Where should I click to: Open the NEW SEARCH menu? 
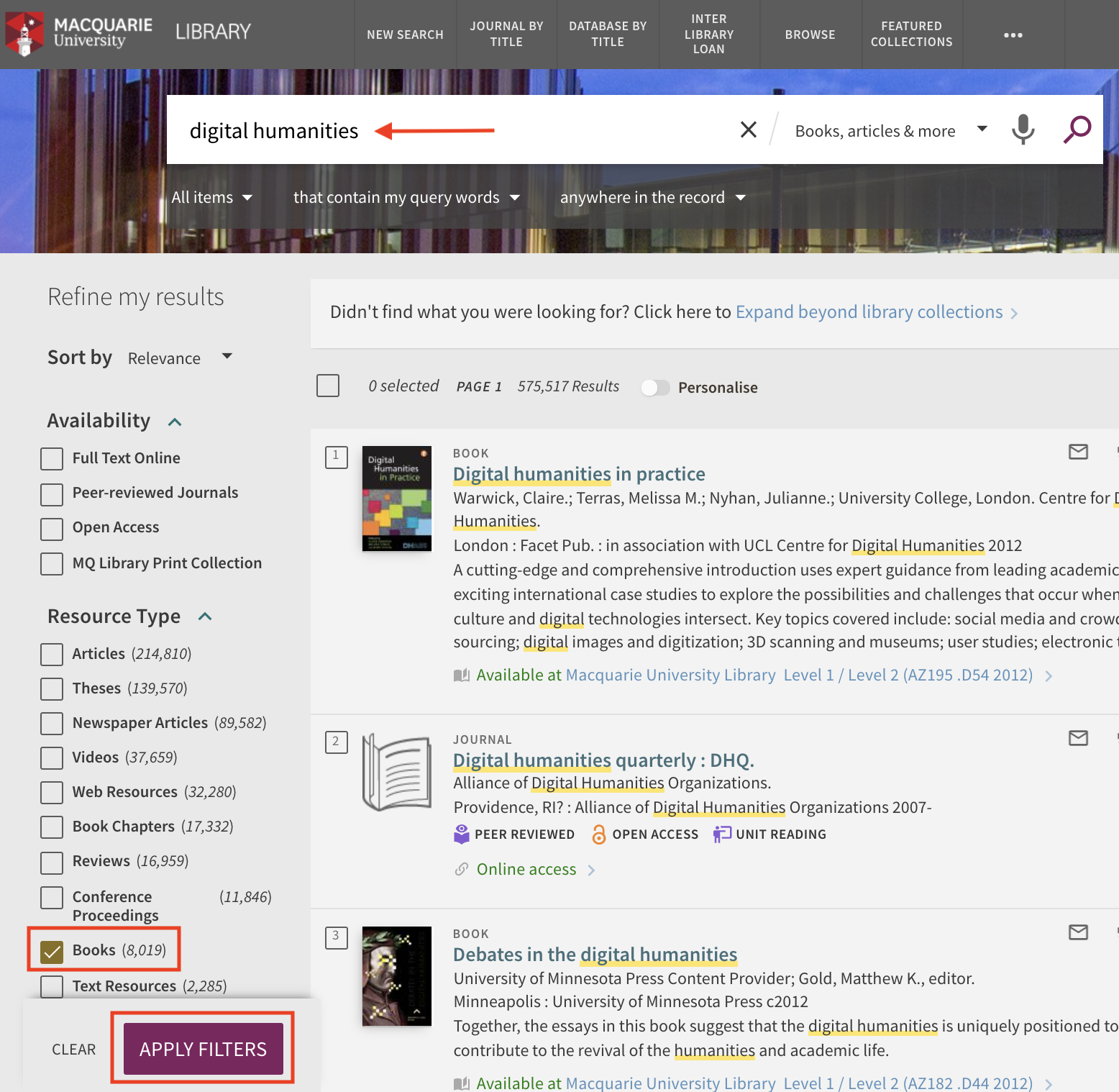click(x=405, y=34)
